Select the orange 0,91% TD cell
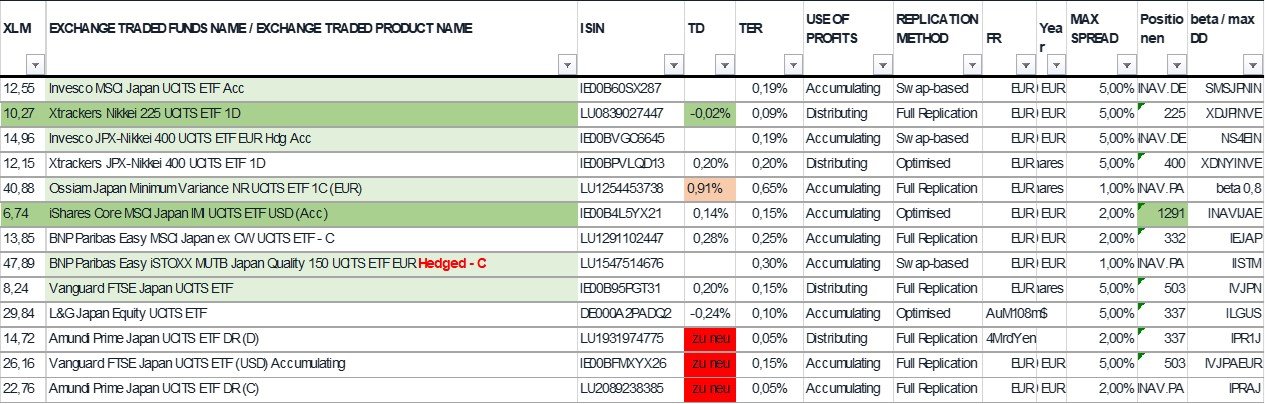 (710, 188)
